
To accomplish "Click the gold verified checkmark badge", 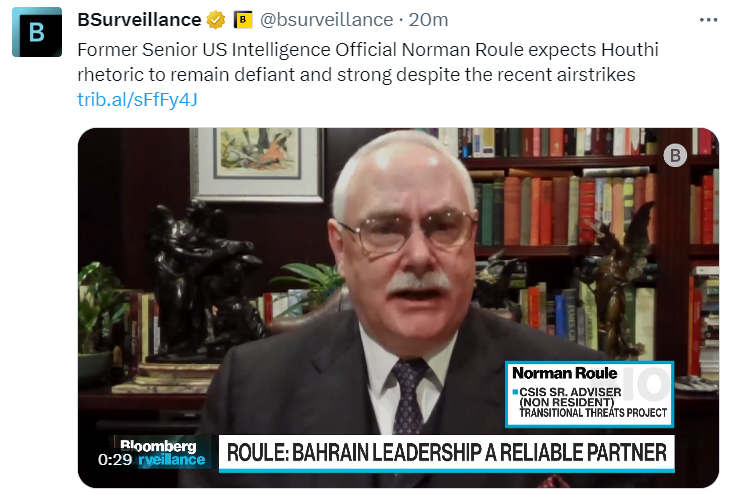I will point(216,20).
